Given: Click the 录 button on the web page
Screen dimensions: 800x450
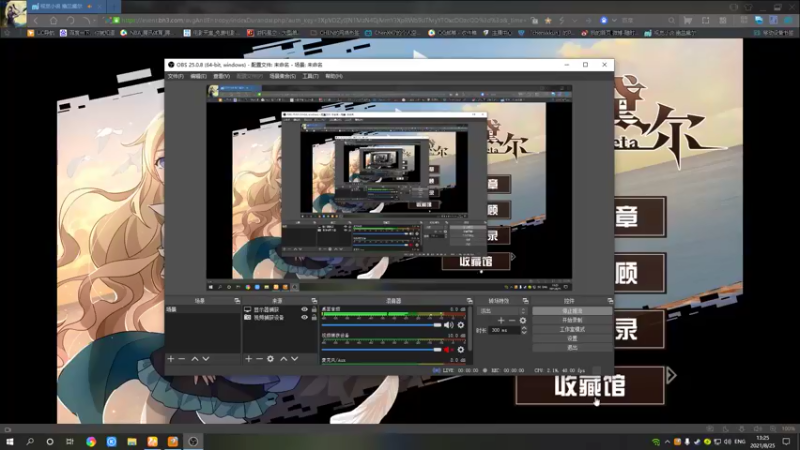Looking at the screenshot, I should click(639, 329).
